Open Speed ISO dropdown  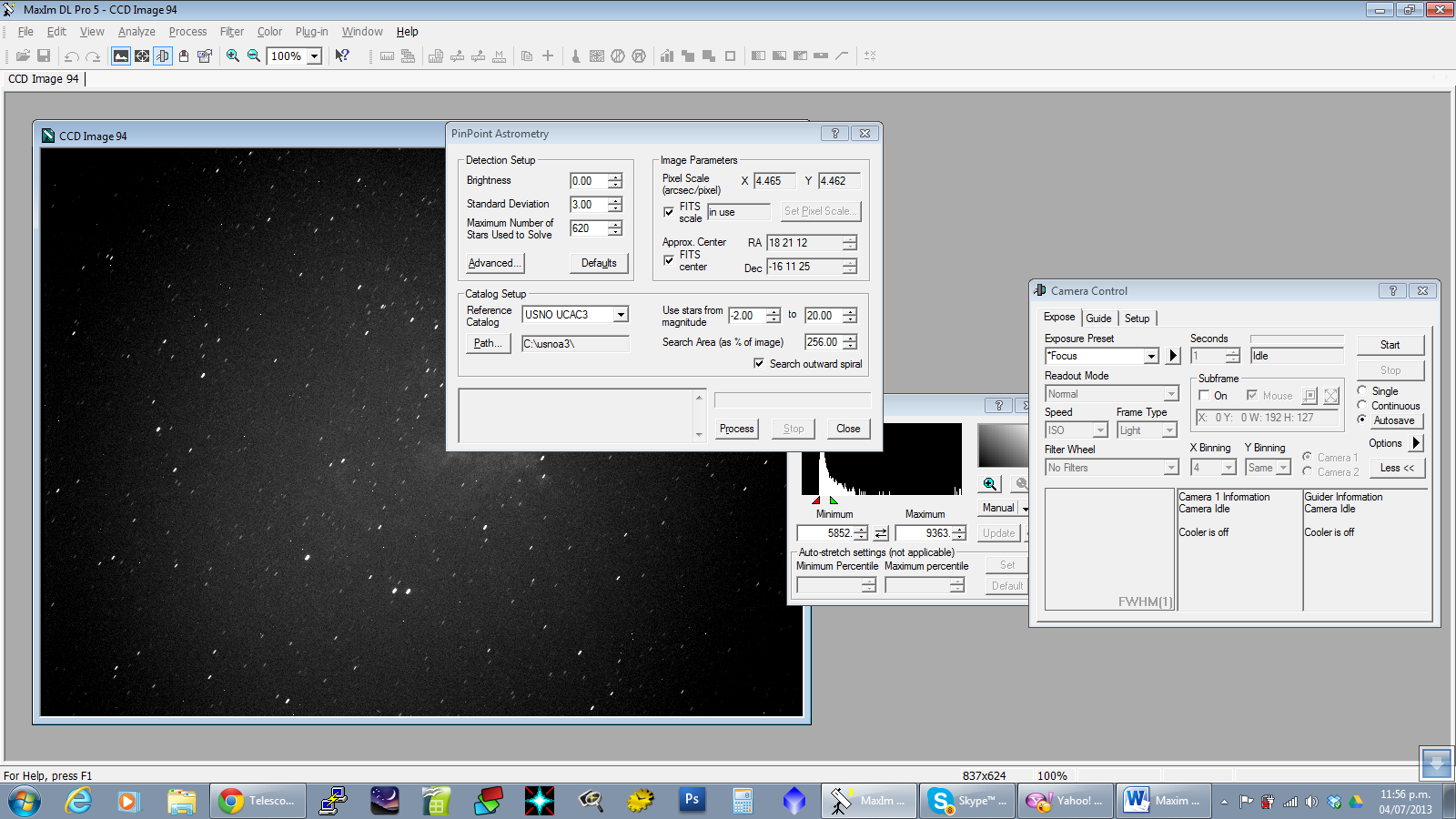pos(1100,430)
